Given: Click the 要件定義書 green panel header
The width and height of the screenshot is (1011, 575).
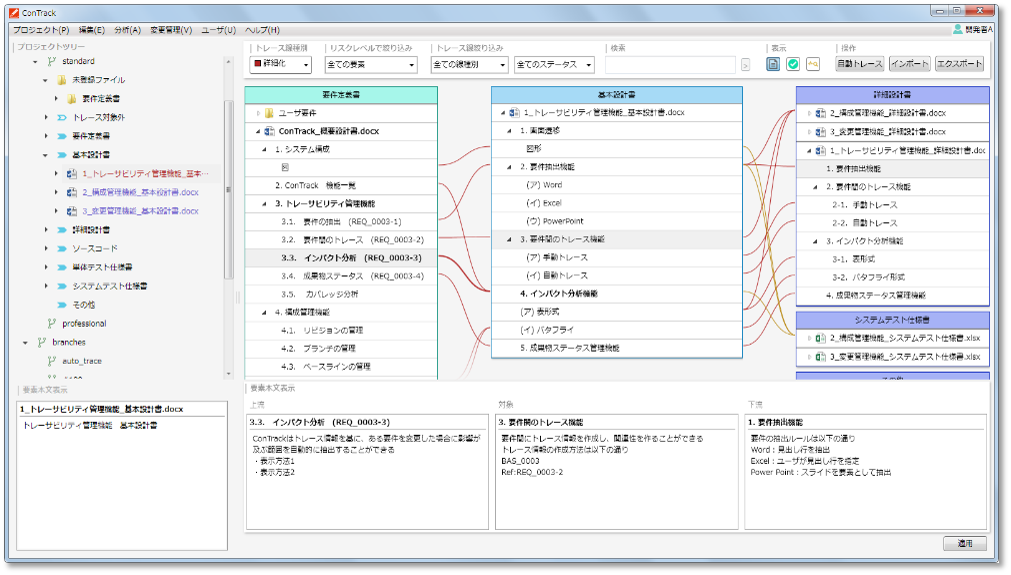Looking at the screenshot, I should coord(341,95).
